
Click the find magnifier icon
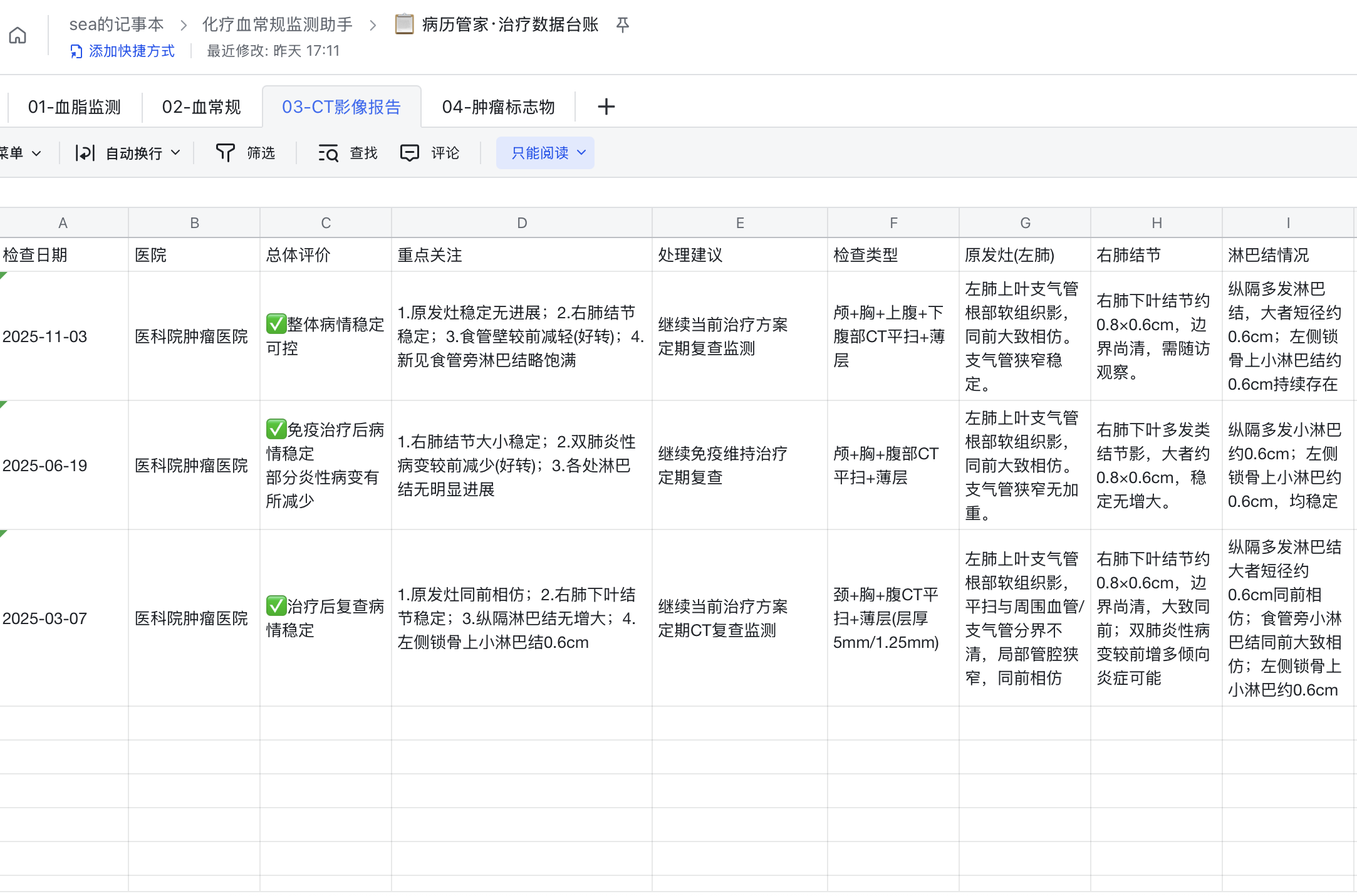pyautogui.click(x=328, y=153)
